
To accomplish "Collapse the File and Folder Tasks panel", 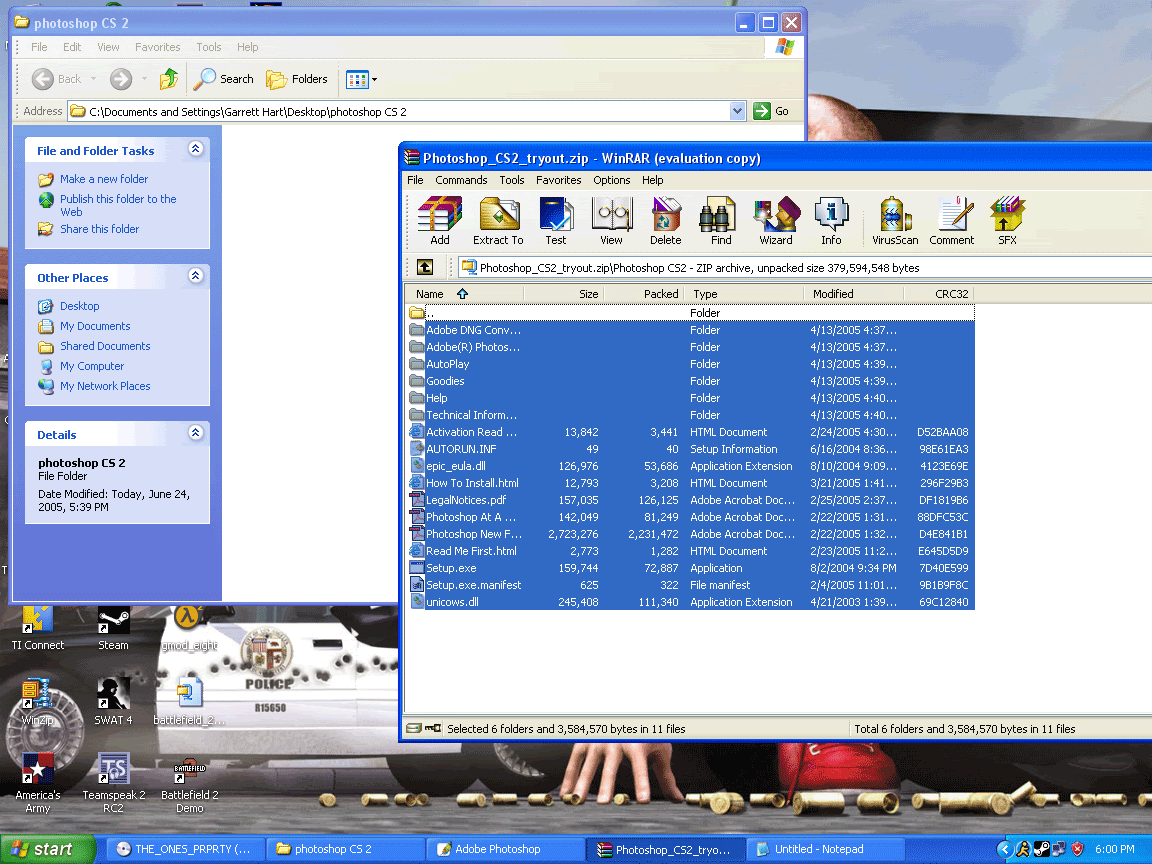I will (195, 149).
